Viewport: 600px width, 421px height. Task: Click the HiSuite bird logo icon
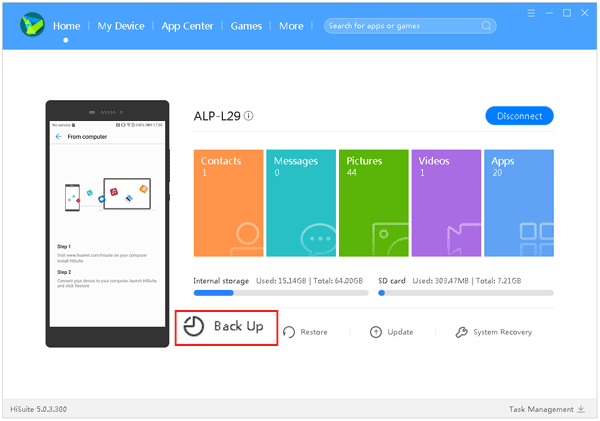pyautogui.click(x=33, y=25)
